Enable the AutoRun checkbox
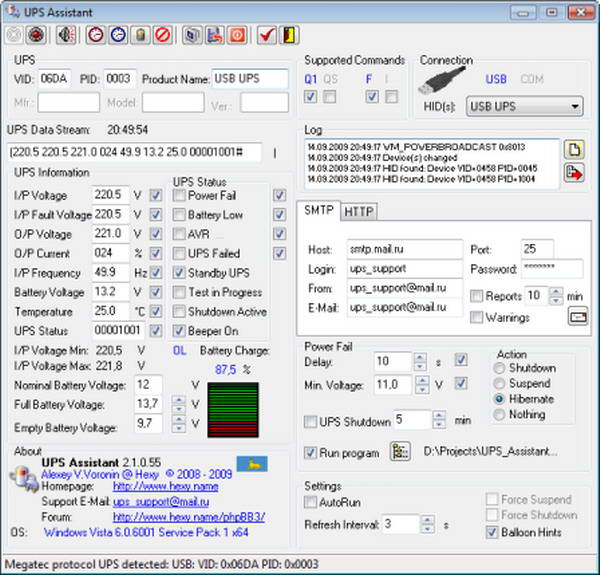600x575 pixels. click(310, 504)
